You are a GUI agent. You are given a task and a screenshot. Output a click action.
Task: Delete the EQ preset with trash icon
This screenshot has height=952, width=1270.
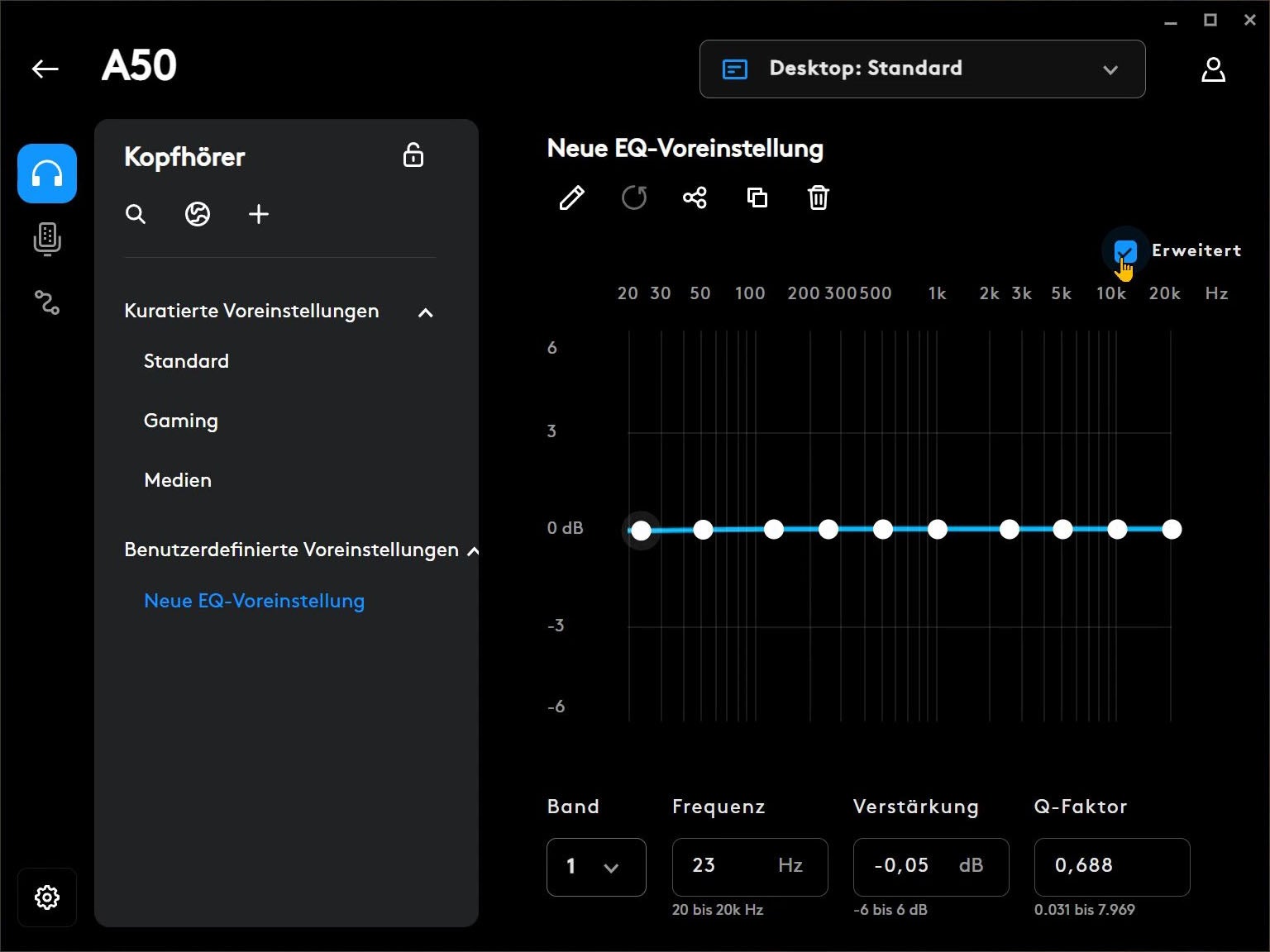point(818,198)
